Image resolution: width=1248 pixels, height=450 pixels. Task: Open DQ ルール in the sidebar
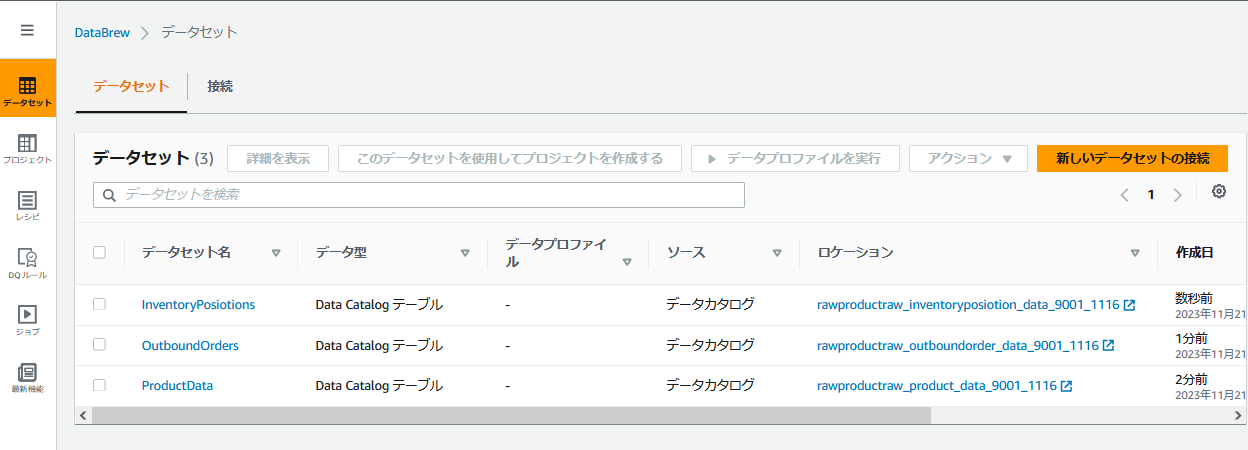(x=28, y=263)
